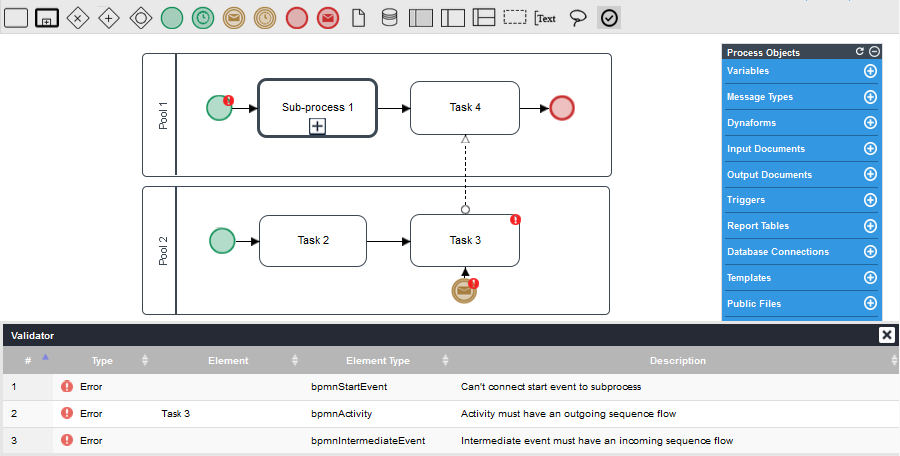Refresh the Process Objects panel
The height and width of the screenshot is (456, 900).
[x=859, y=51]
